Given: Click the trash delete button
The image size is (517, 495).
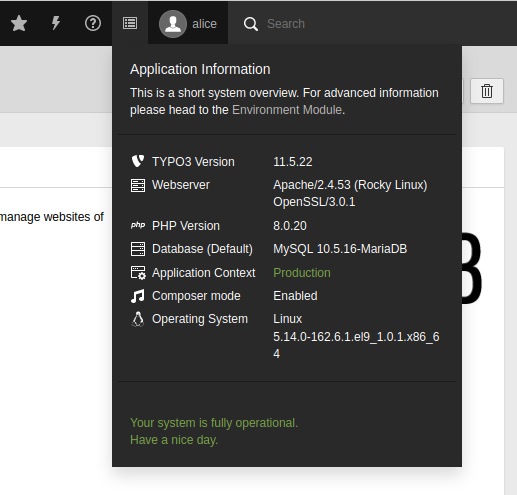Looking at the screenshot, I should [487, 91].
